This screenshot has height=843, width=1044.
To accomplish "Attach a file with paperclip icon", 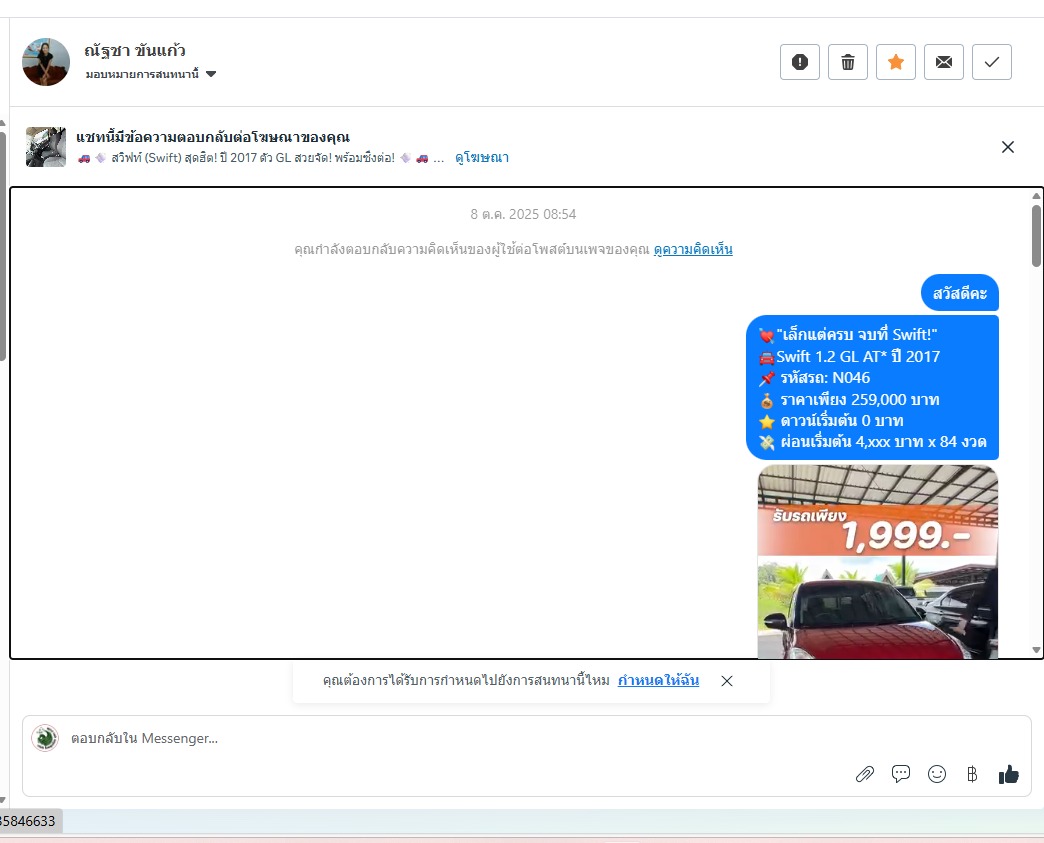I will pyautogui.click(x=864, y=774).
